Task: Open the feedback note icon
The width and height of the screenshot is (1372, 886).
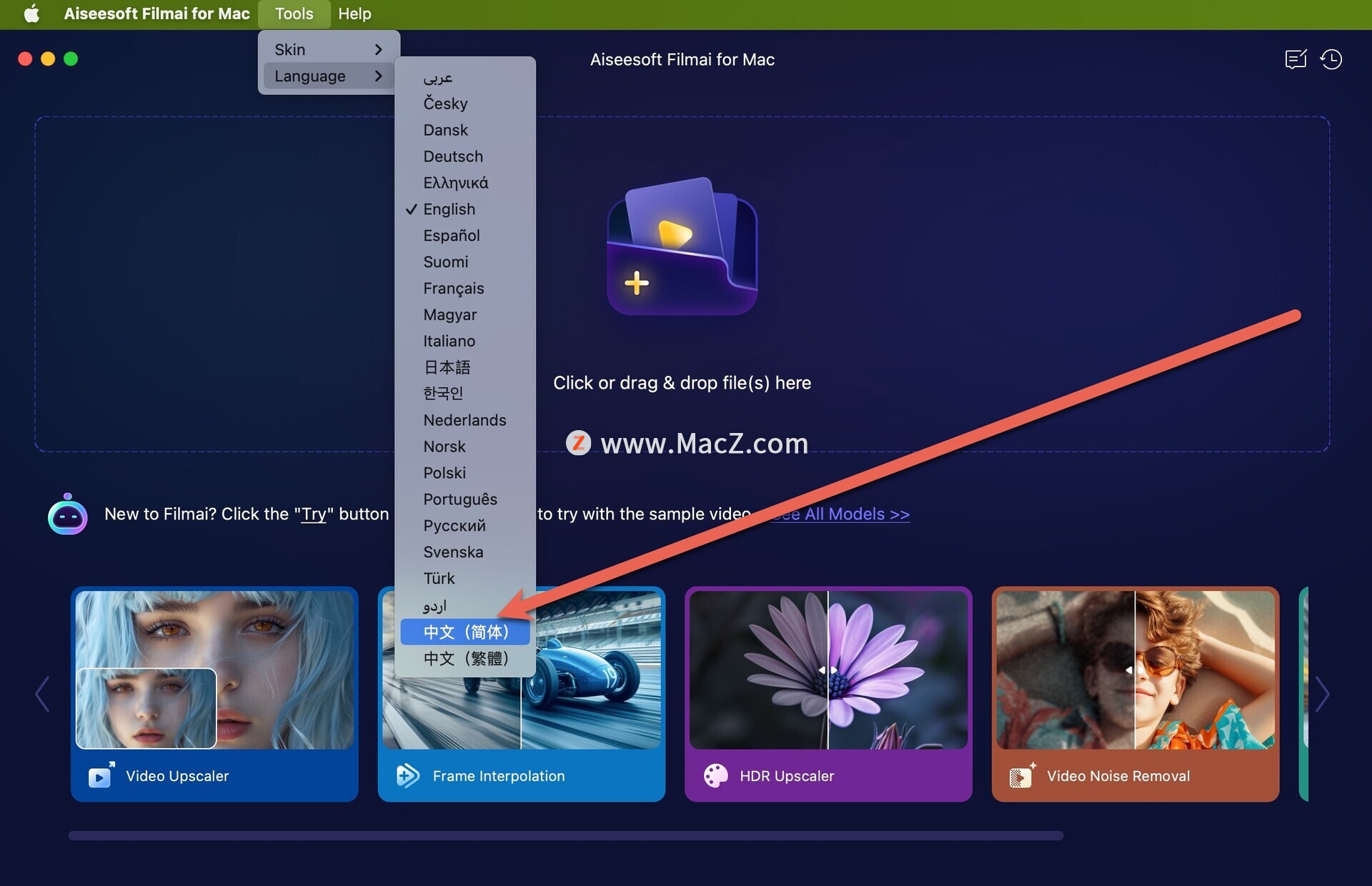Action: pyautogui.click(x=1296, y=59)
